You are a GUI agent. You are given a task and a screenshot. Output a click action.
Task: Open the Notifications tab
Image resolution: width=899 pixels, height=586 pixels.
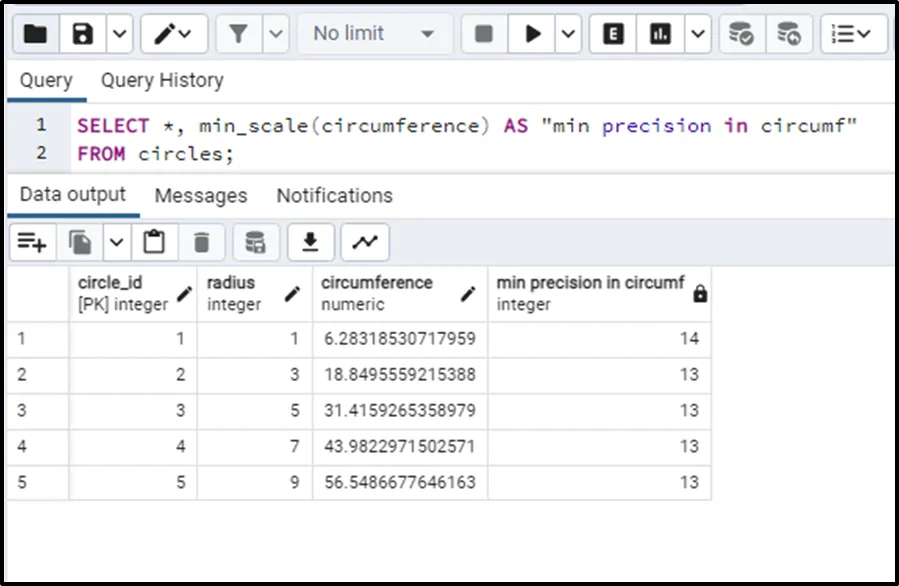click(x=334, y=196)
